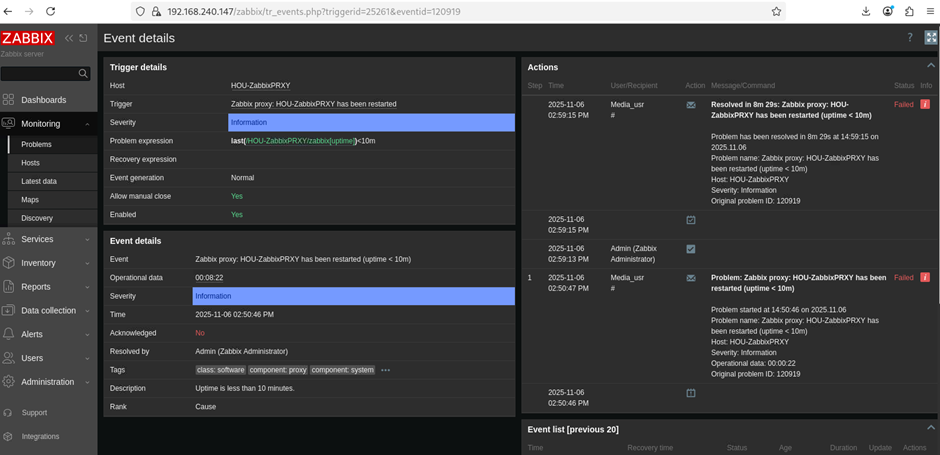
Task: Collapse the sidebar using double-chevron icon
Action: click(x=69, y=38)
